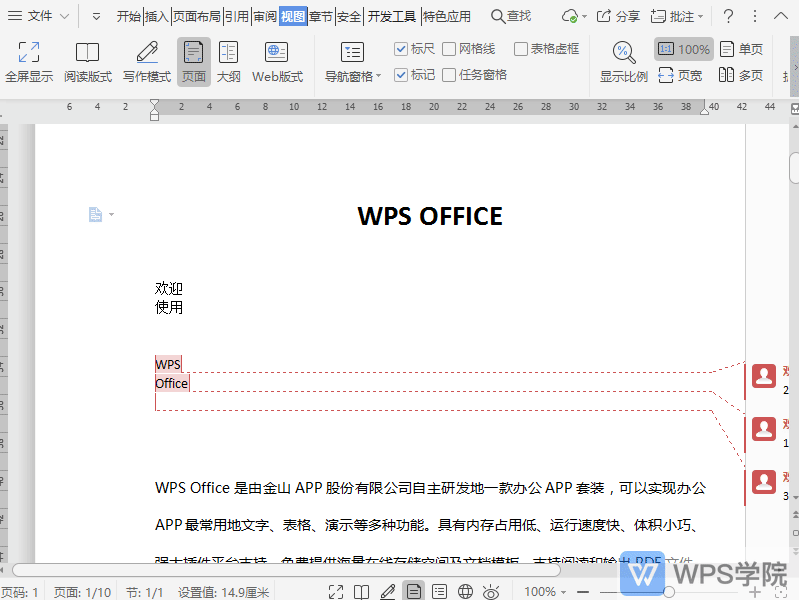
Task: Open the paragraph layout options icon
Action: pos(95,214)
